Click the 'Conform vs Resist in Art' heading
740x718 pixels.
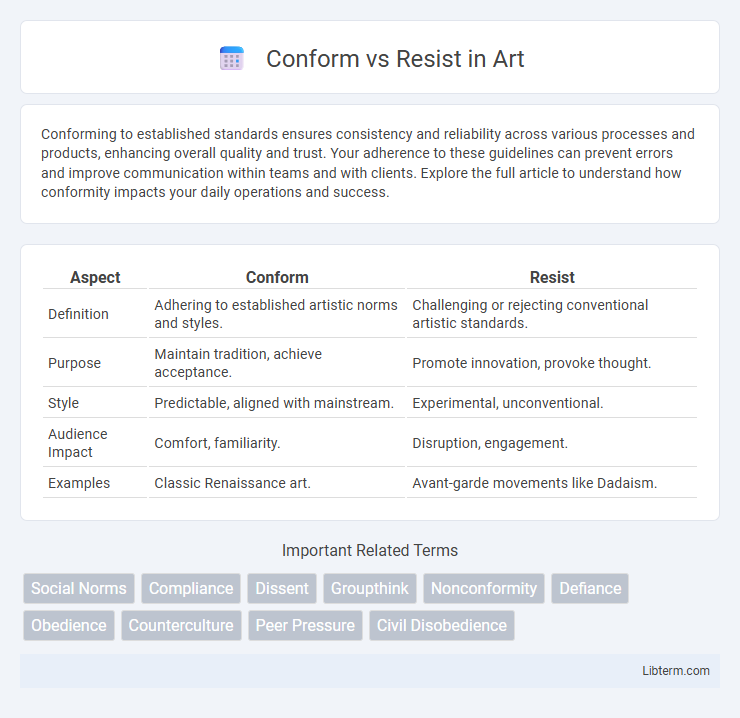pos(395,59)
